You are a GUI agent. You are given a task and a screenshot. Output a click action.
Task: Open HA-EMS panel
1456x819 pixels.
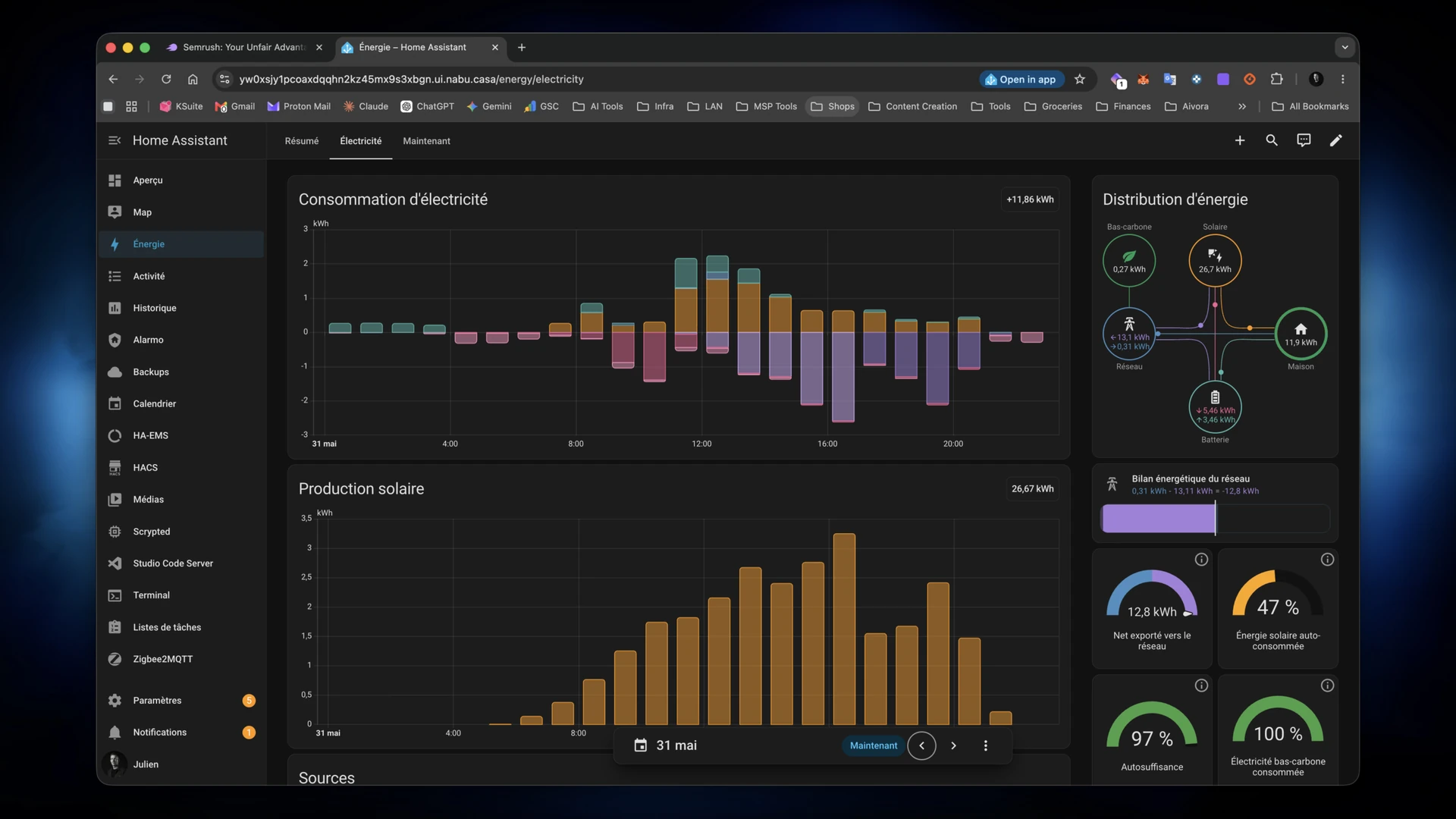click(x=180, y=435)
